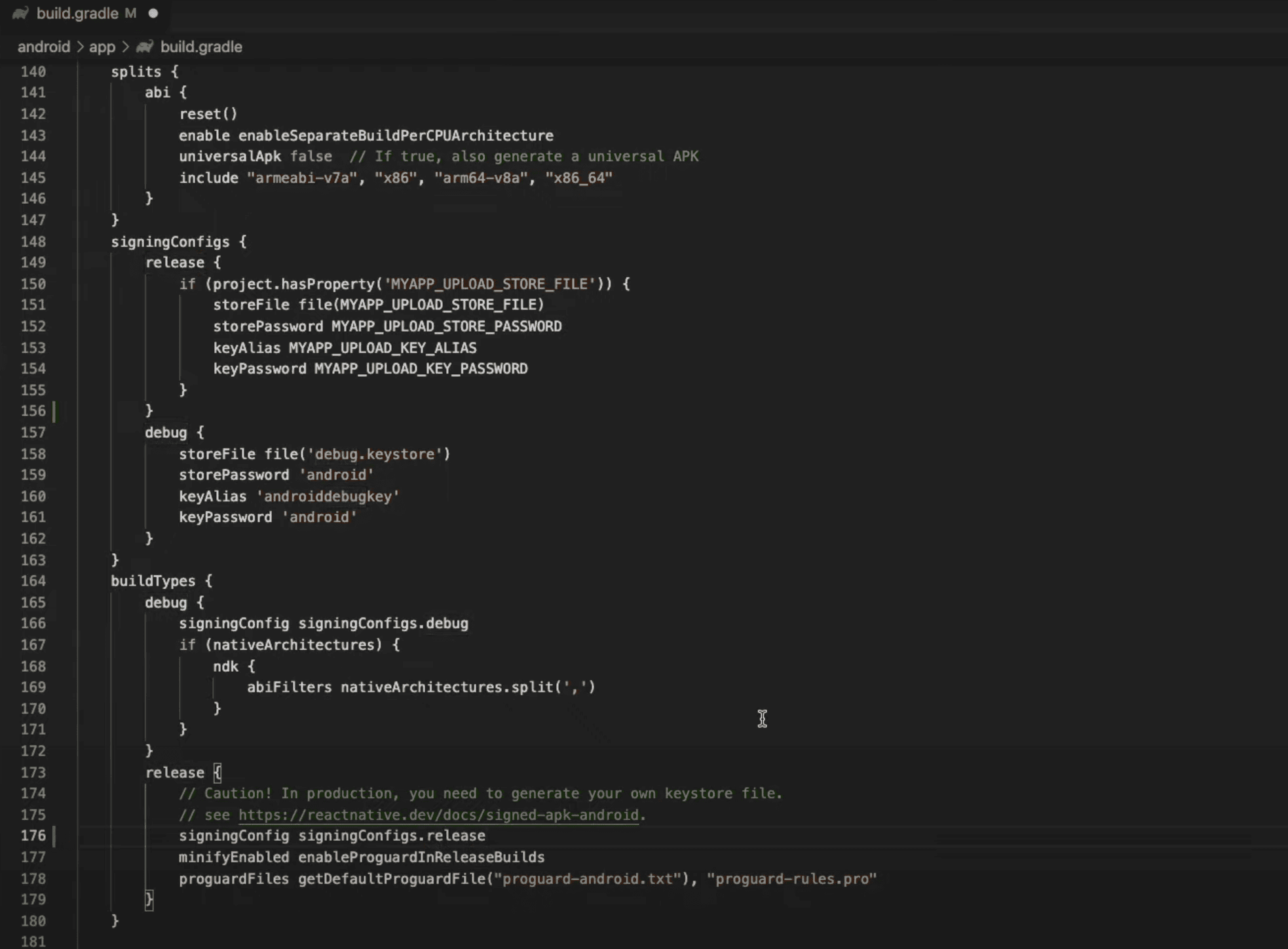Click the Gradle elephant icon in the editor tab
1288x949 pixels.
[19, 13]
